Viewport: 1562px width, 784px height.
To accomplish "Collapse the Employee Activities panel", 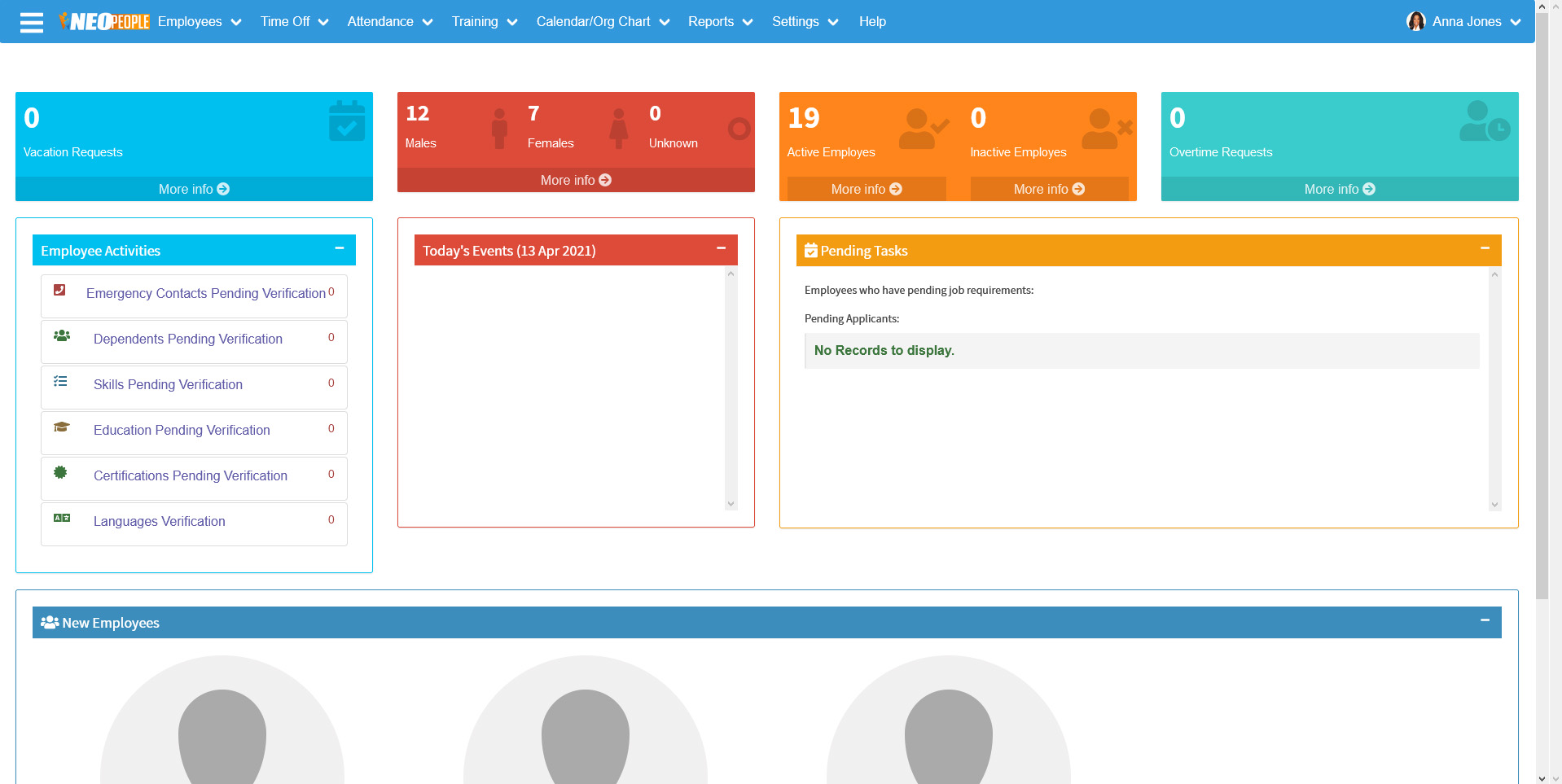I will coord(340,248).
